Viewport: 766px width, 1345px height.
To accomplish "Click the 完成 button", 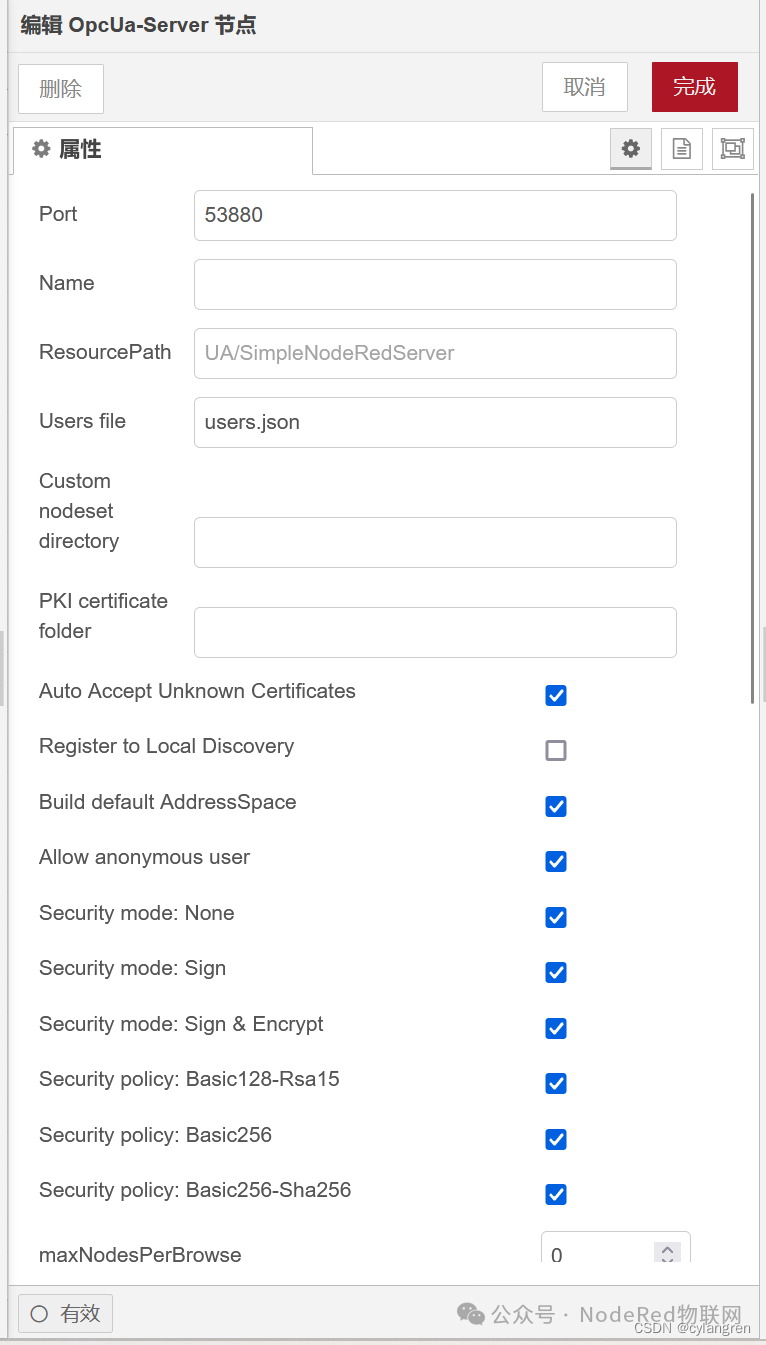I will pos(694,87).
